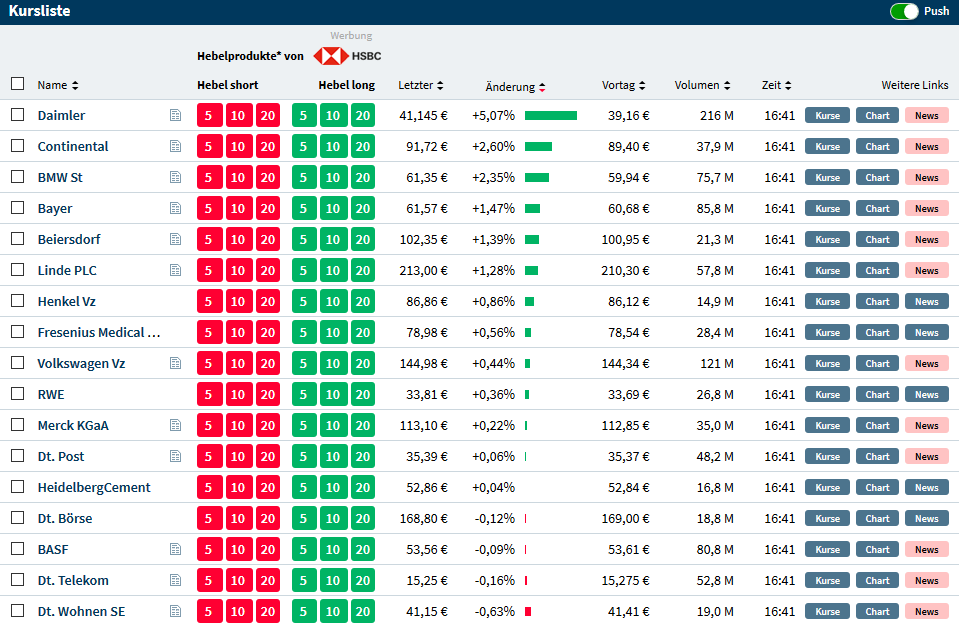Screen dimensions: 960x625
Task: Click Bayer's volume value 85,8 M
Action: tap(714, 208)
